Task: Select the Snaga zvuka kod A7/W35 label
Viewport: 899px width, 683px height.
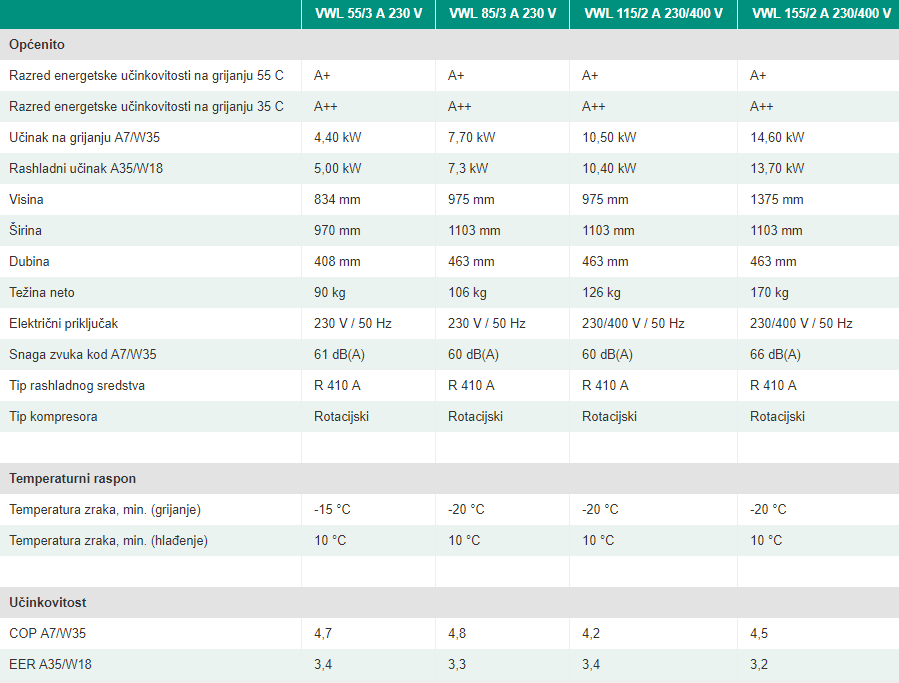Action: click(x=83, y=354)
